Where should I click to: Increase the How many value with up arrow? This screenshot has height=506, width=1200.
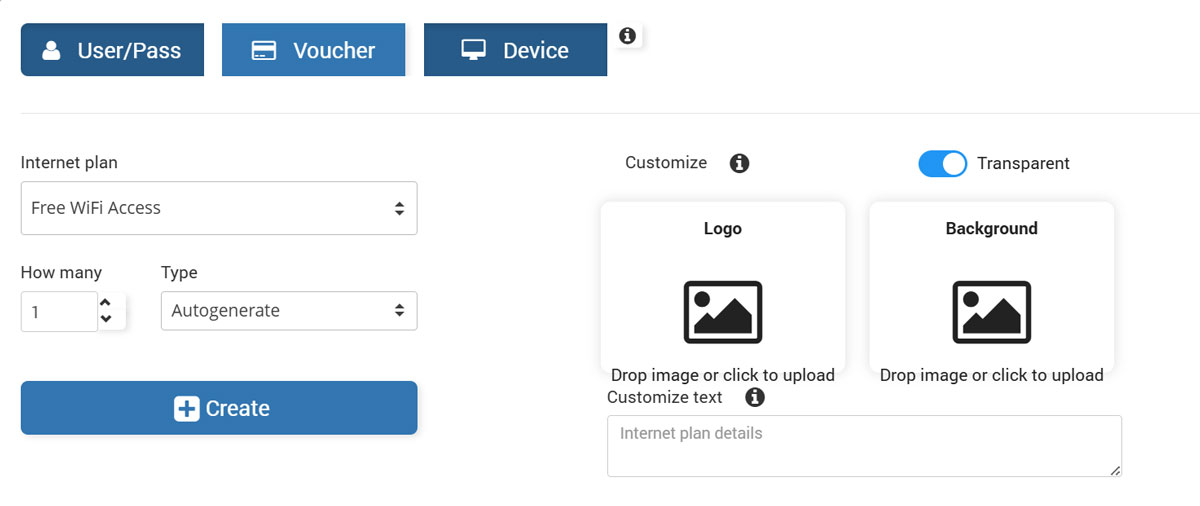coord(106,302)
